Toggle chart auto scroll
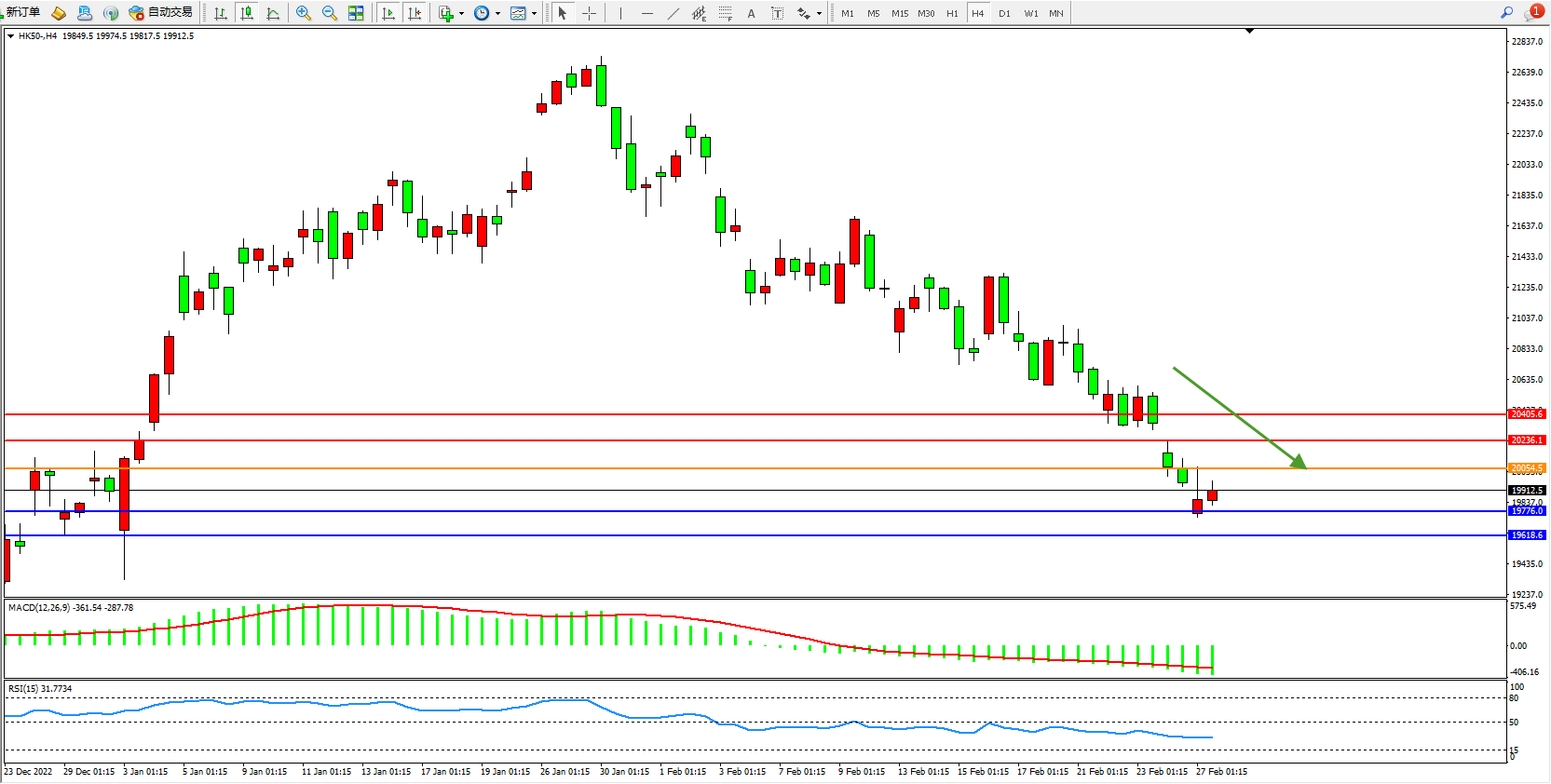 (x=388, y=13)
